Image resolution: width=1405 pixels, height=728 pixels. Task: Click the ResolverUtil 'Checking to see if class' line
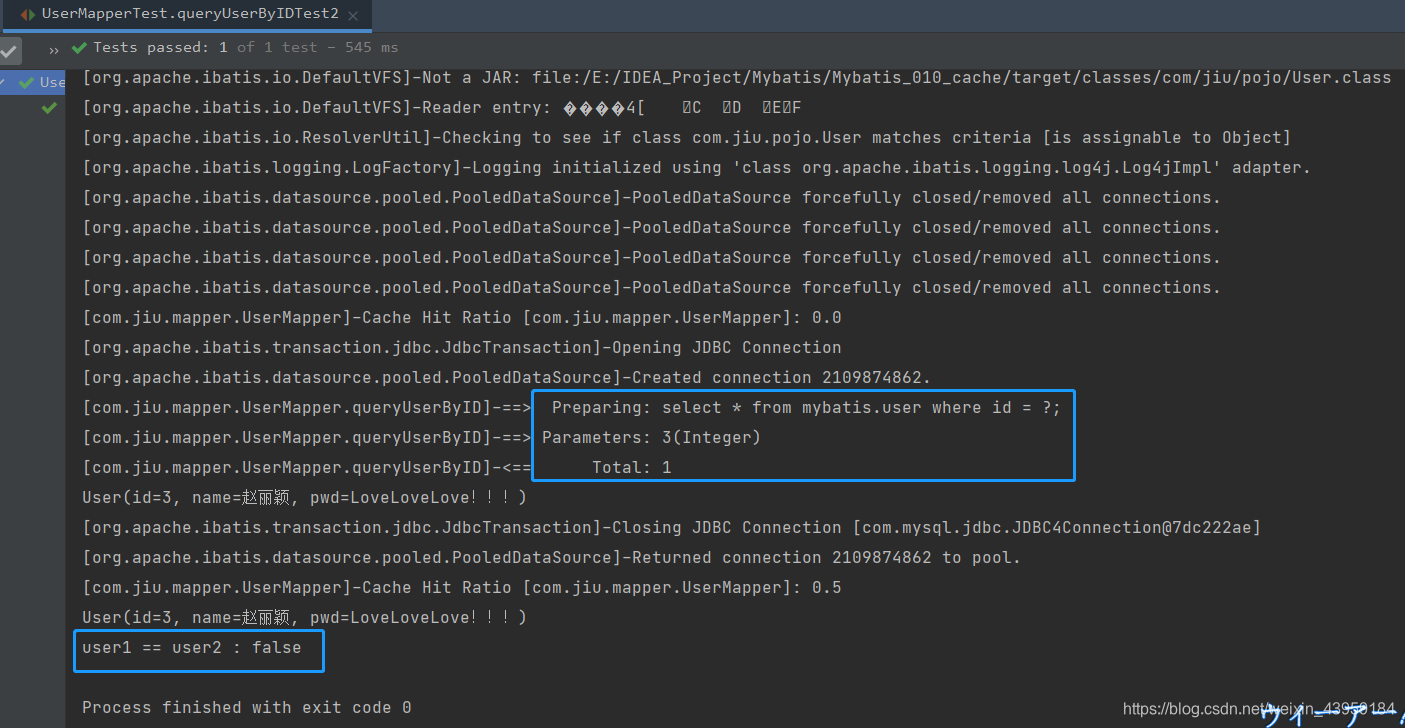[686, 137]
